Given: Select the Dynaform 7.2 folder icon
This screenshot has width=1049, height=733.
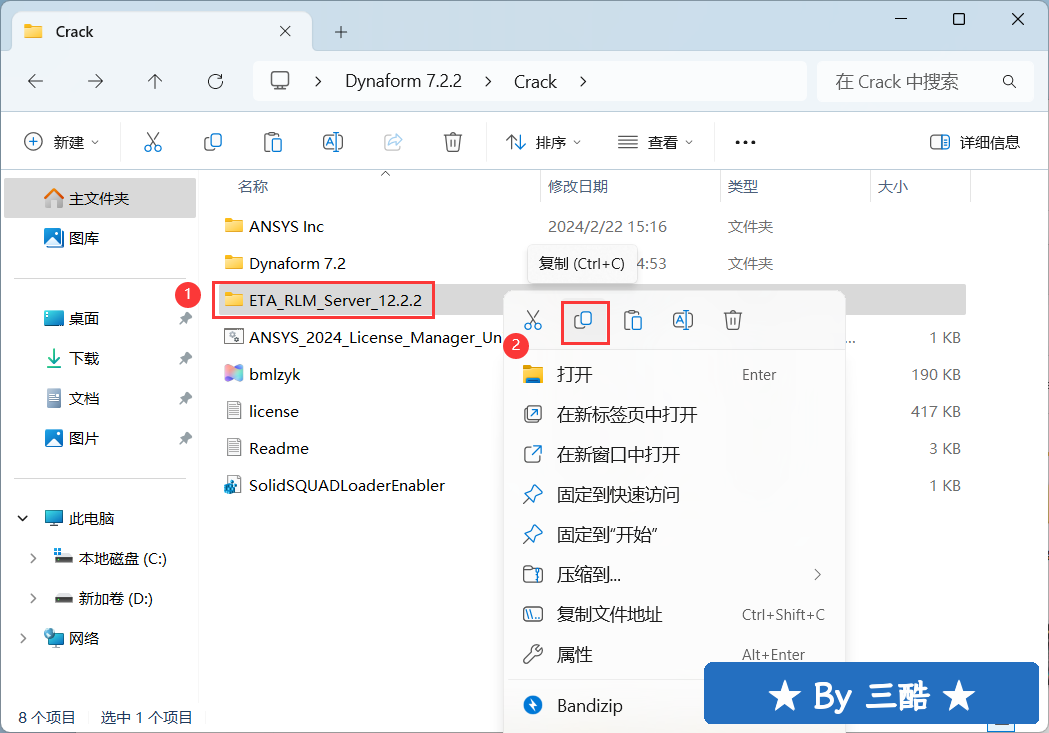Looking at the screenshot, I should [x=233, y=262].
